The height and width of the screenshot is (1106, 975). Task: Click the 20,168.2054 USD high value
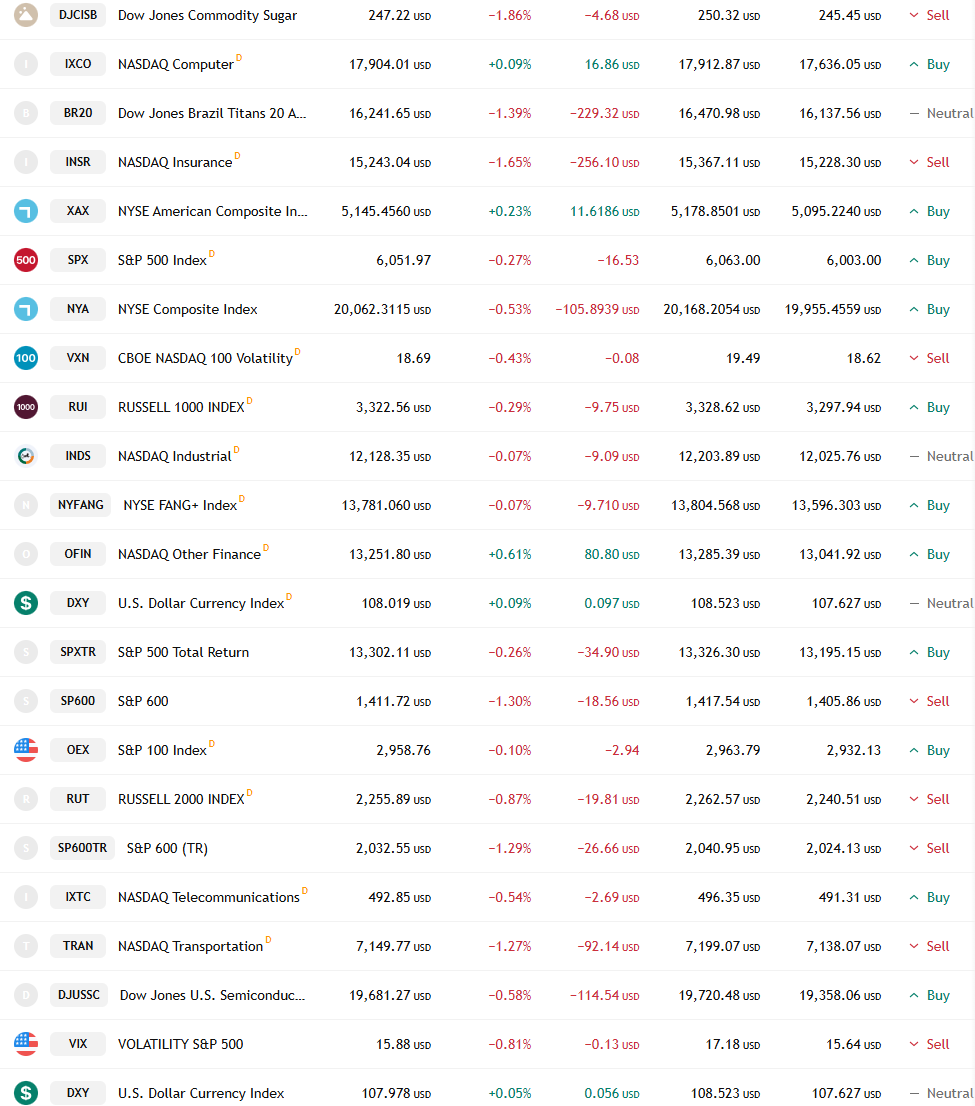pyautogui.click(x=712, y=309)
